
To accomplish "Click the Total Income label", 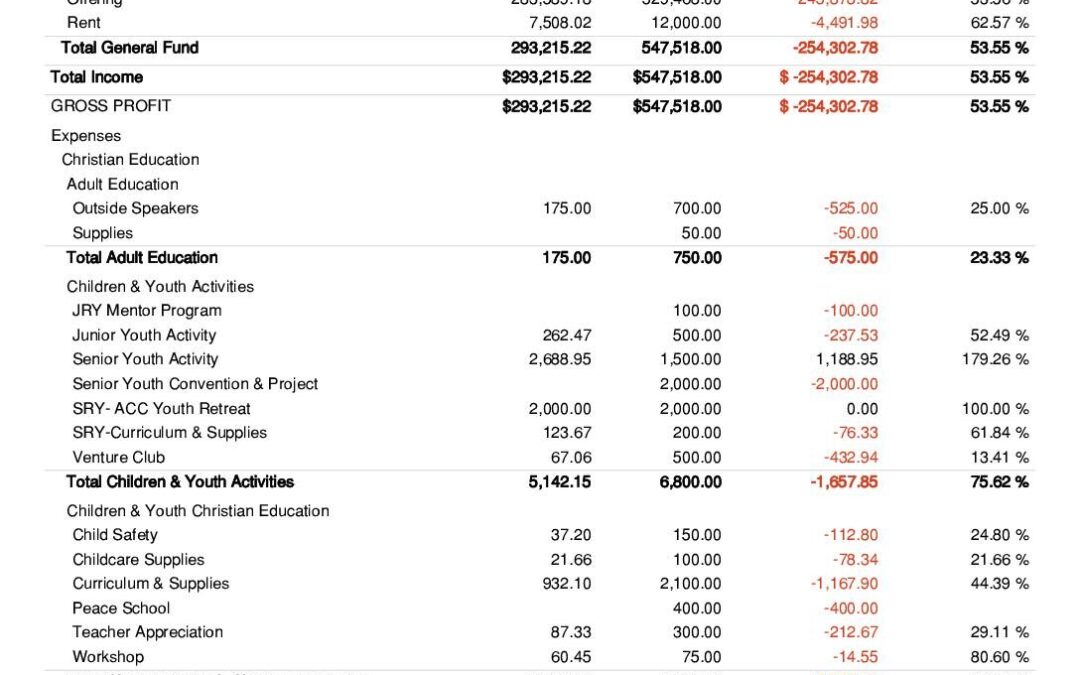I will coord(97,77).
